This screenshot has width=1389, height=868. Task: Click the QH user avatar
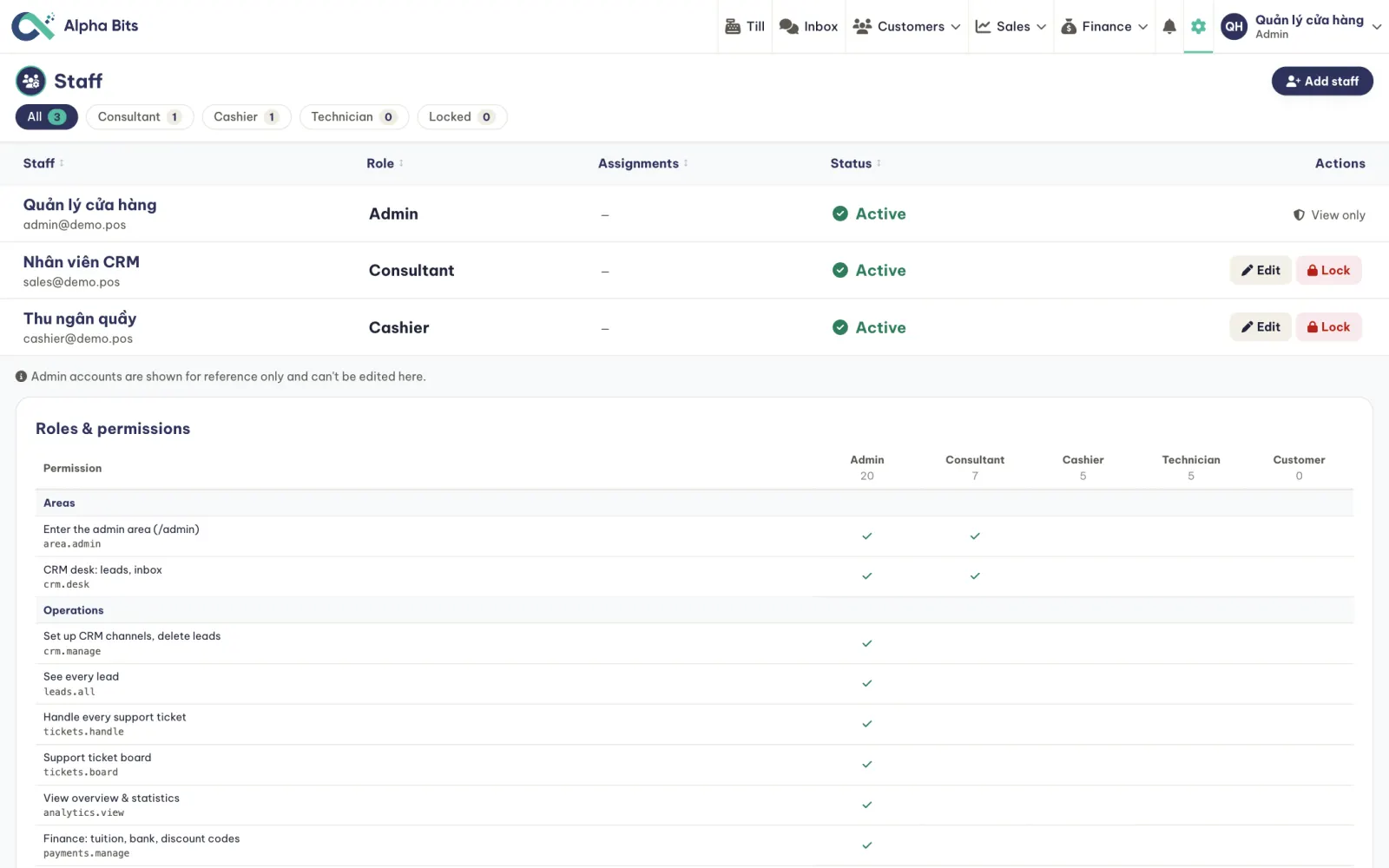point(1234,27)
